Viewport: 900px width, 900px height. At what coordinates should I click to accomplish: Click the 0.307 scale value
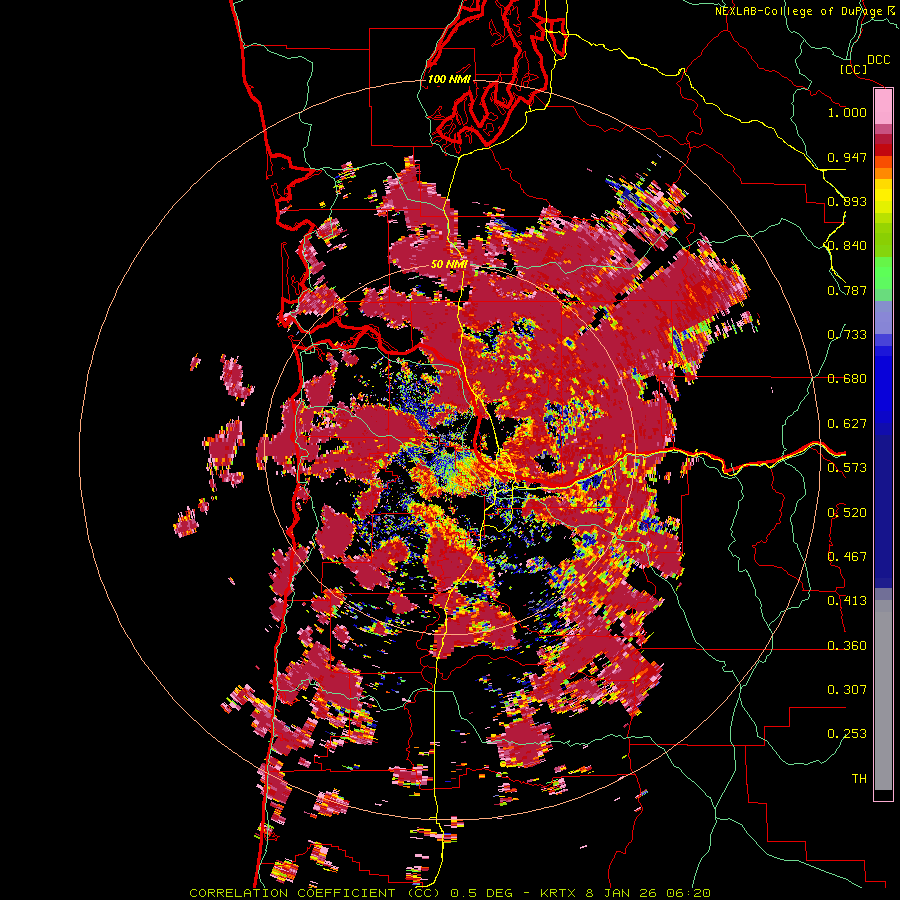(x=847, y=690)
